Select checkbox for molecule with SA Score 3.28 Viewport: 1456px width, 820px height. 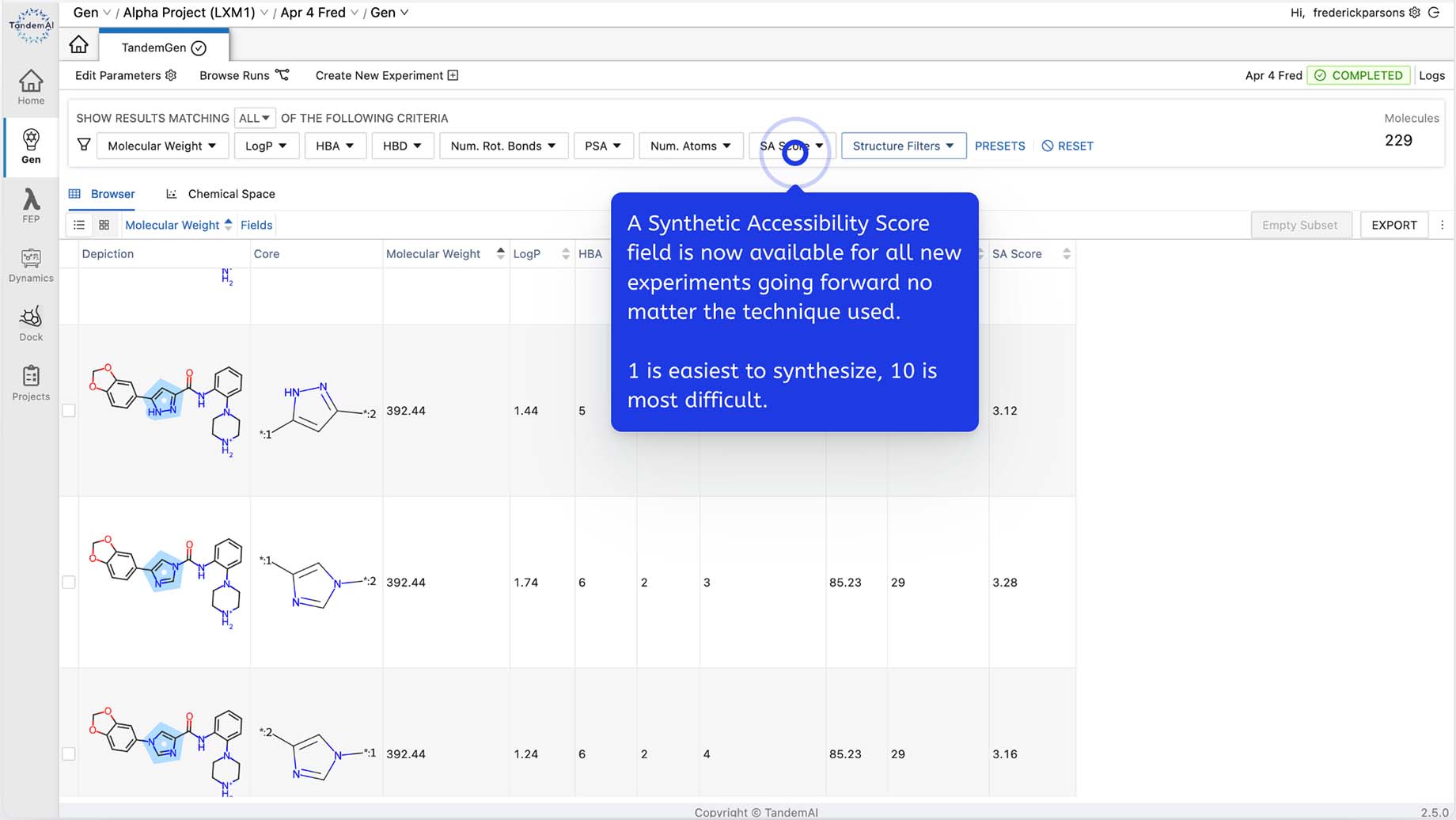coord(69,583)
